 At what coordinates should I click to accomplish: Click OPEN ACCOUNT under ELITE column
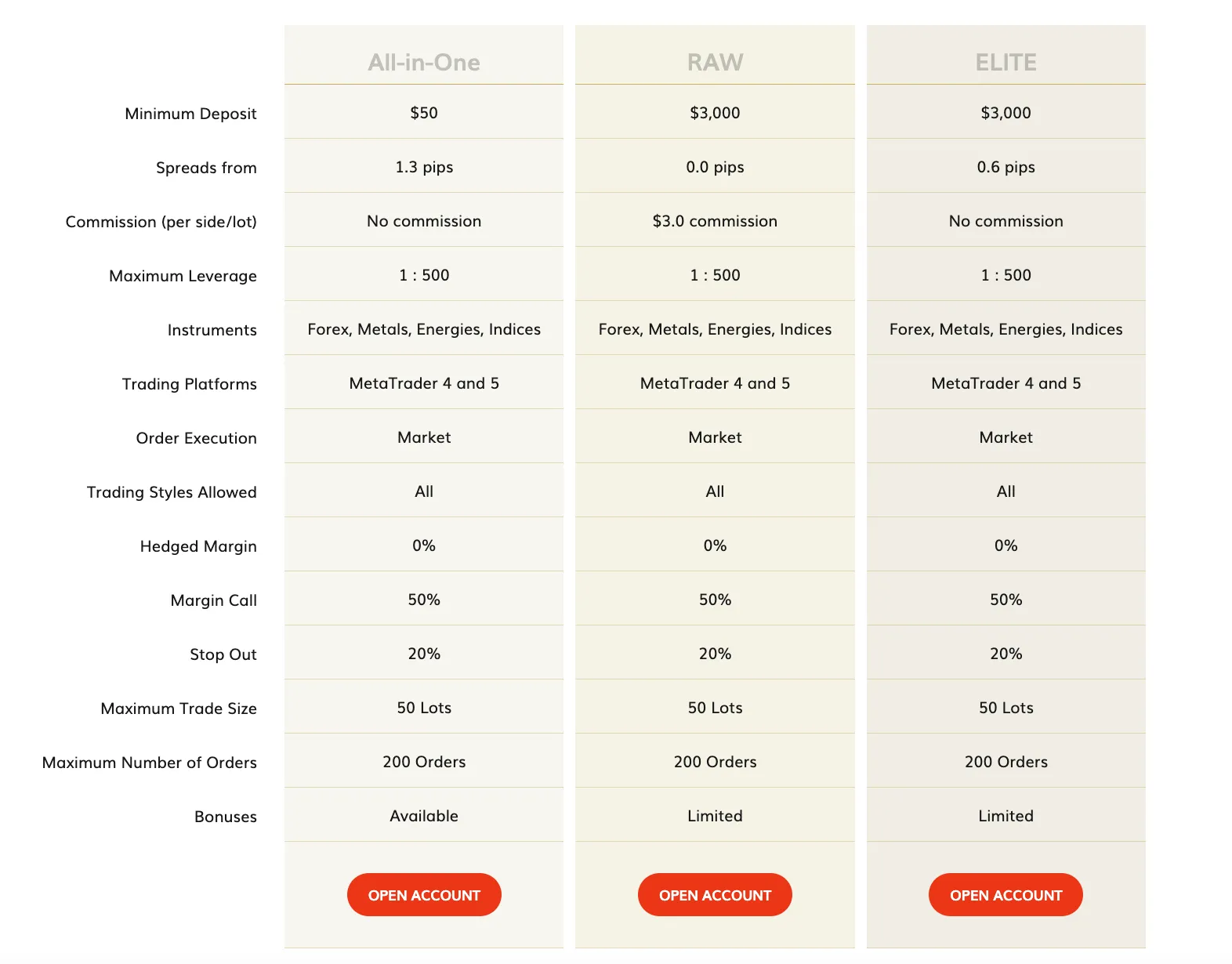1006,894
